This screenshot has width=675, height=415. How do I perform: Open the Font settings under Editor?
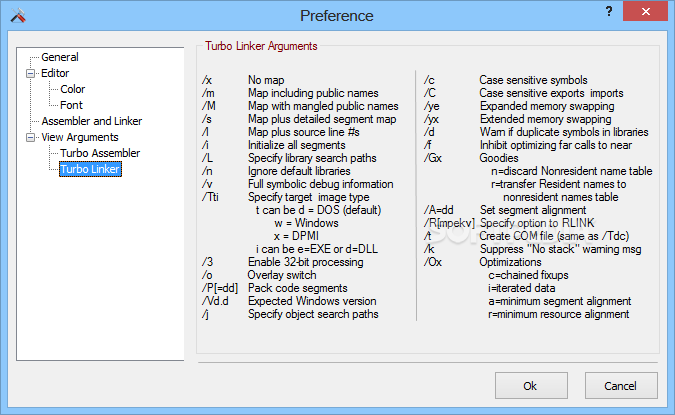71,105
